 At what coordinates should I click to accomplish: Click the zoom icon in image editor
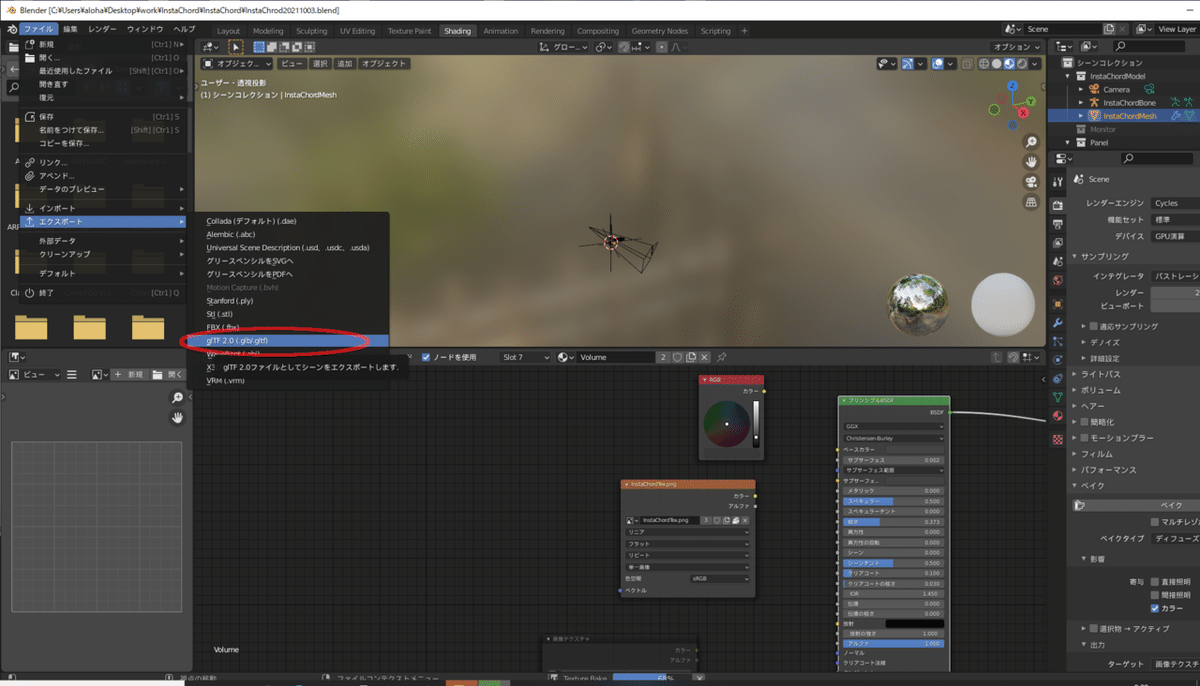click(177, 398)
